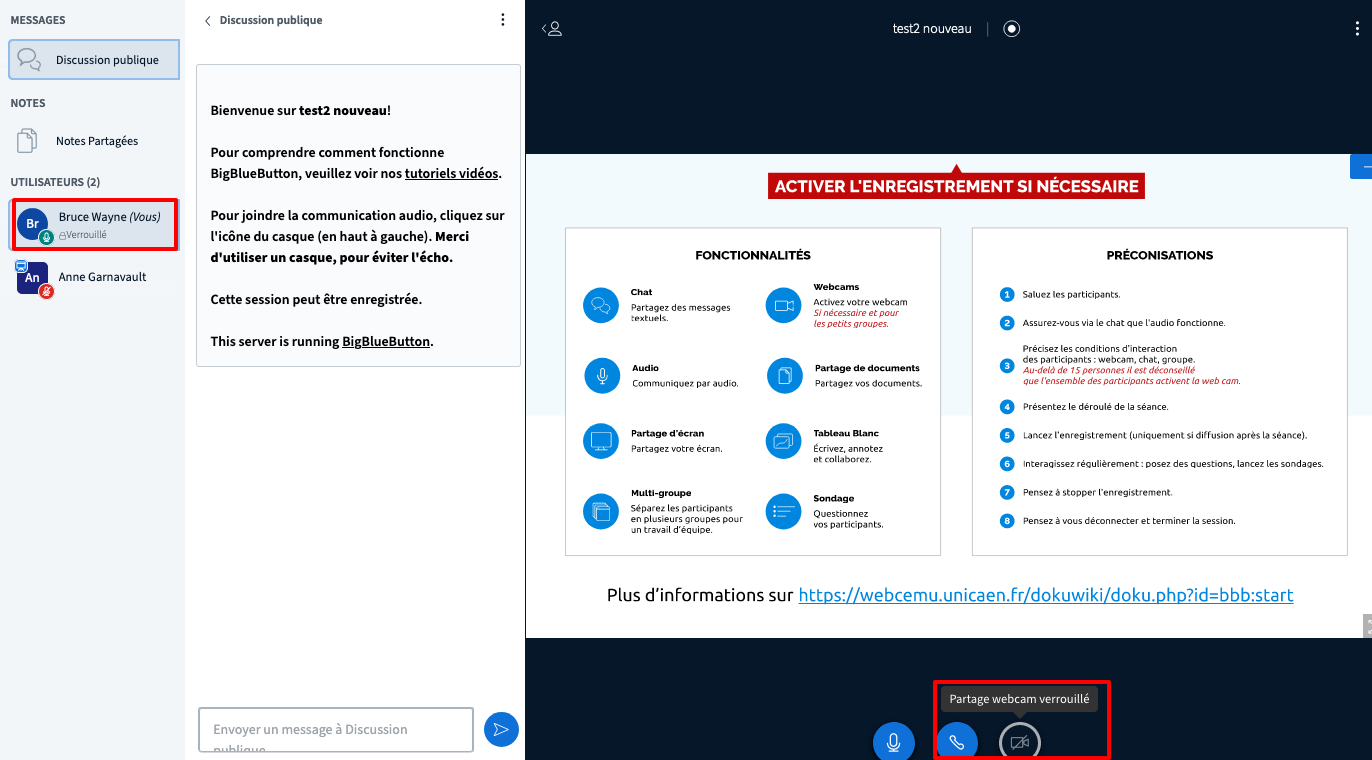Follow the webcemu.unicaen.fr dokuwiki link
Image resolution: width=1372 pixels, height=760 pixels.
(1045, 595)
